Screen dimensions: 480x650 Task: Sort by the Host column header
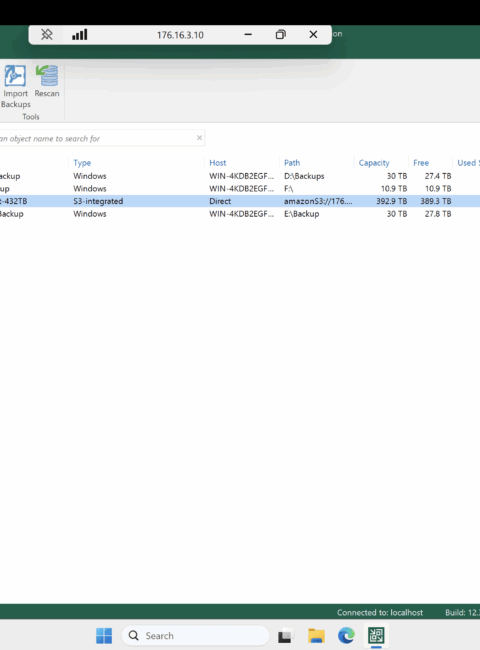[218, 163]
